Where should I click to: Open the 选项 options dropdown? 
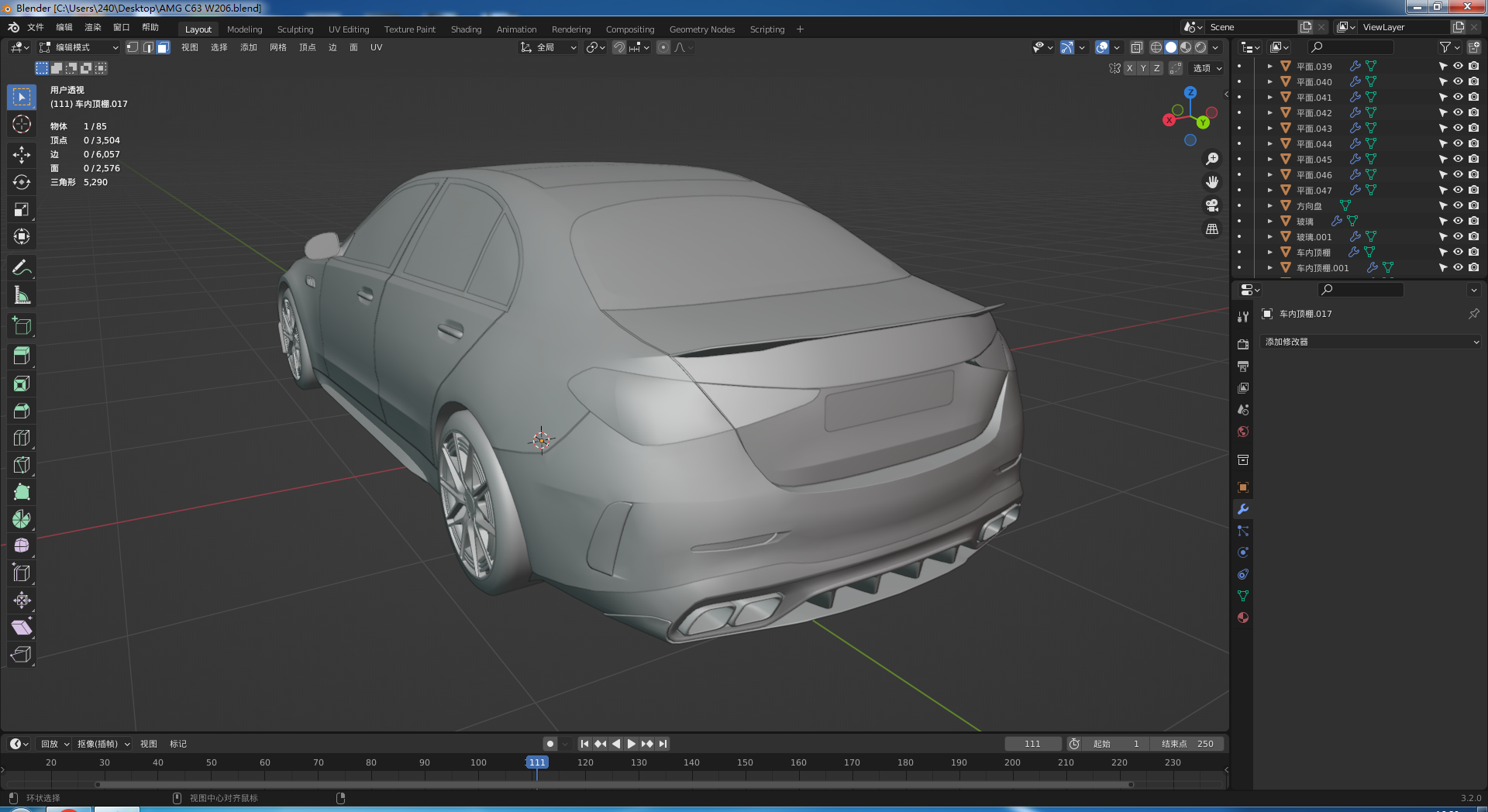click(1207, 68)
